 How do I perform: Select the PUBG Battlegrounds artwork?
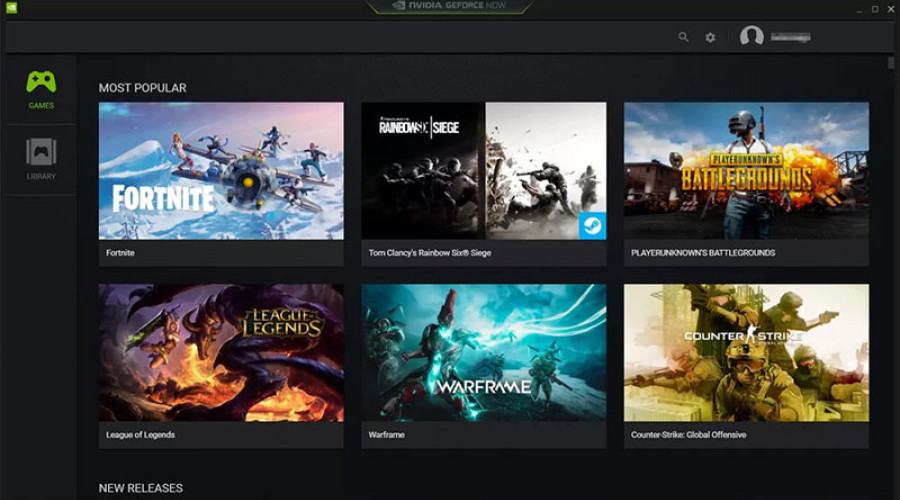tap(746, 170)
